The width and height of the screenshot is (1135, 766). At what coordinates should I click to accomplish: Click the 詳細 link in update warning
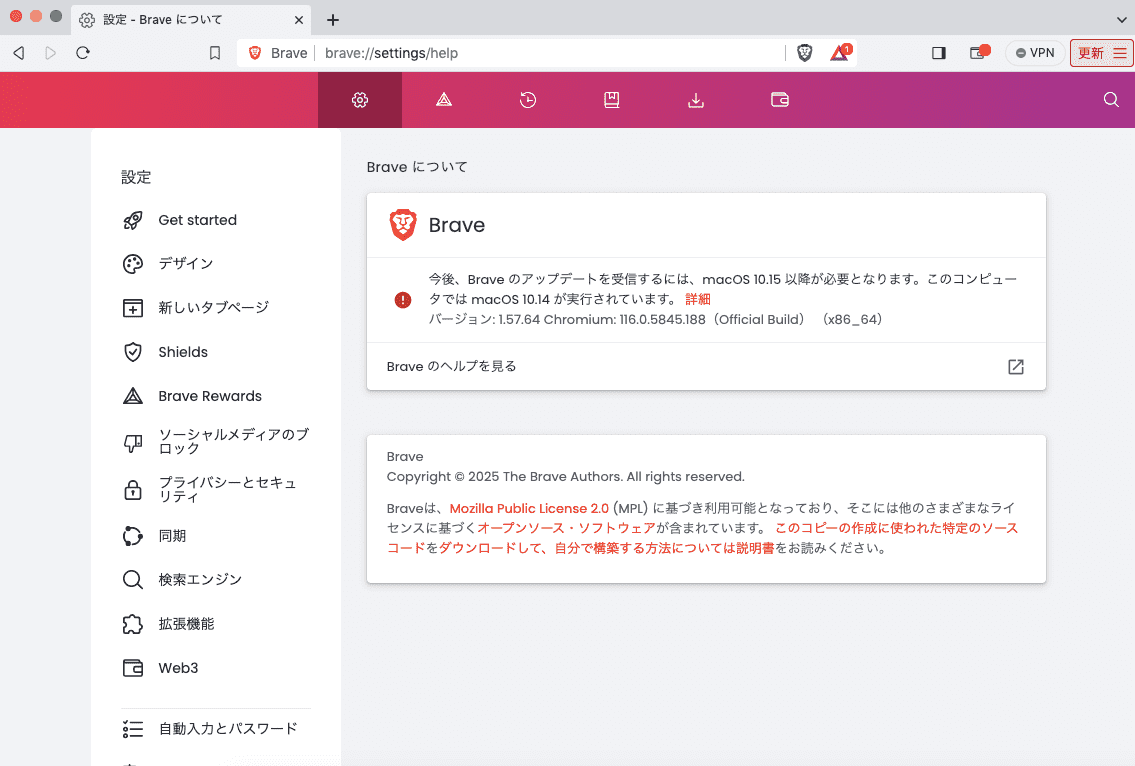(x=698, y=299)
